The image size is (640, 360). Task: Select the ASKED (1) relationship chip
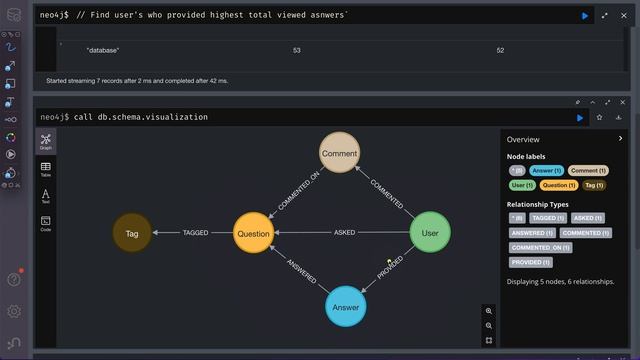click(x=588, y=218)
